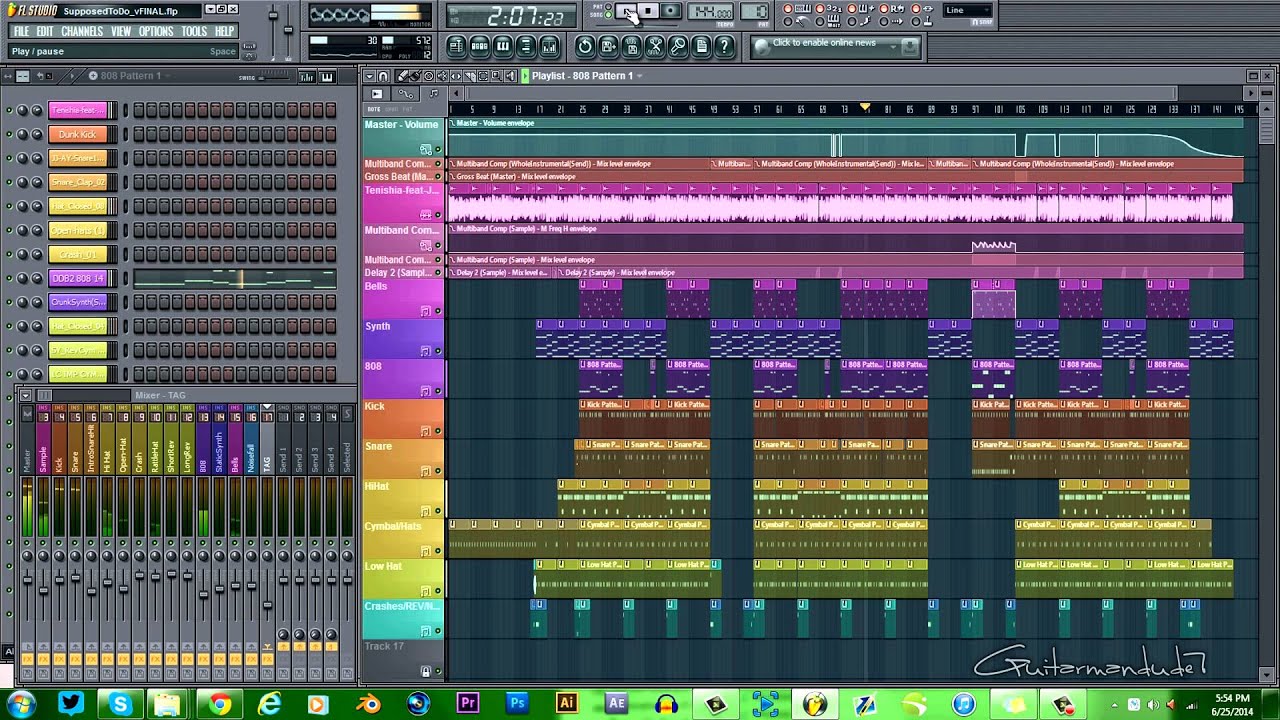Click the tempo display field
1280x720 pixels.
pos(712,12)
